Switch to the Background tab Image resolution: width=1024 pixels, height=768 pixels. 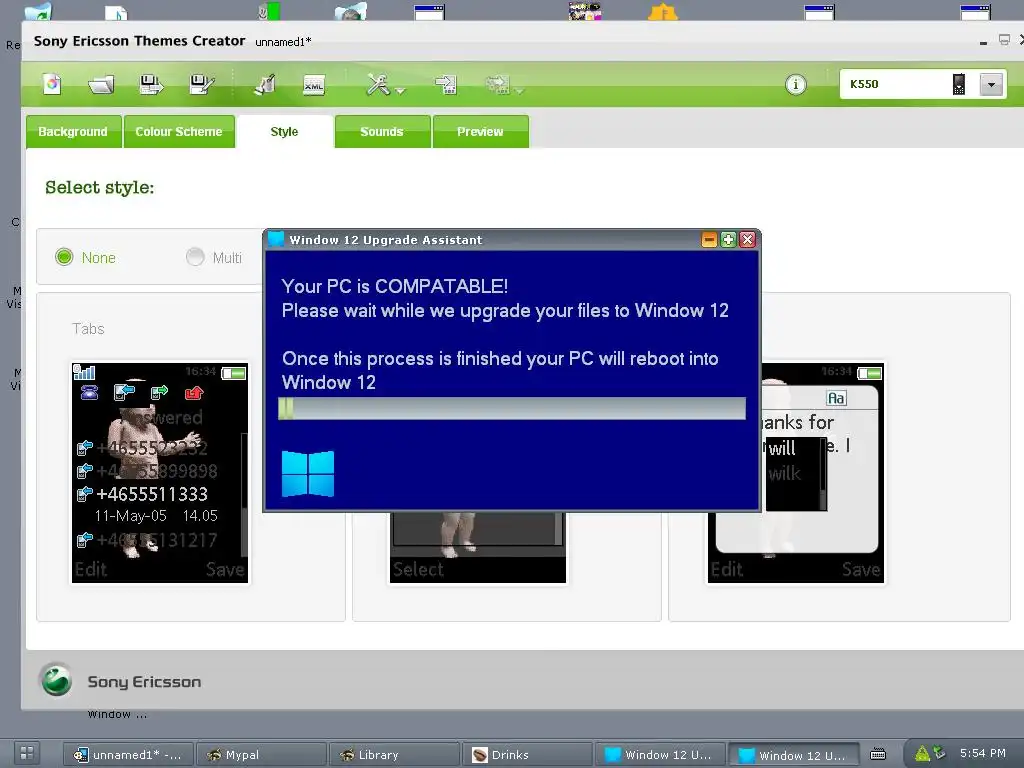[73, 131]
